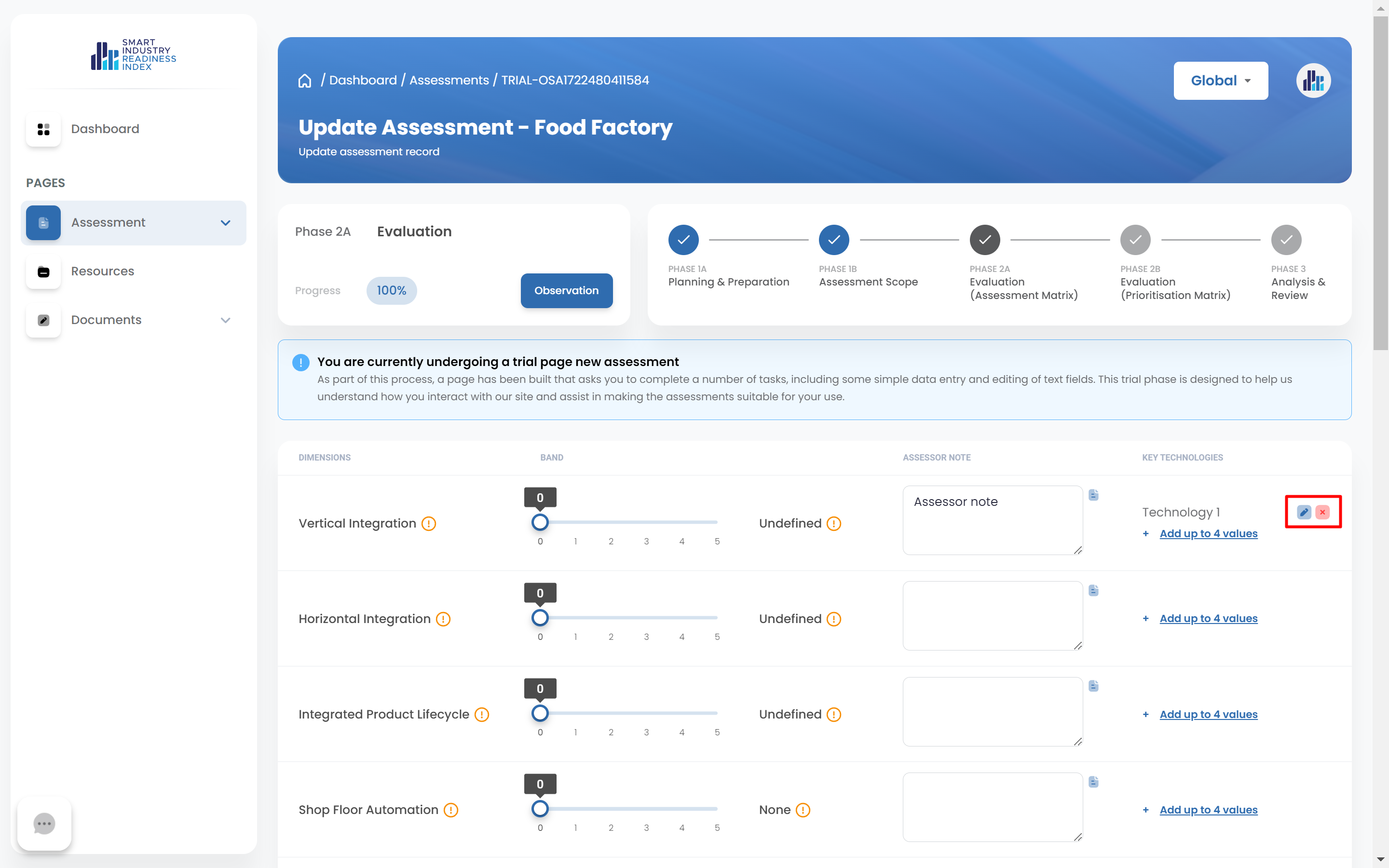This screenshot has width=1389, height=868.
Task: Click Phase 1A Planning & Preparation step circle
Action: (x=683, y=240)
